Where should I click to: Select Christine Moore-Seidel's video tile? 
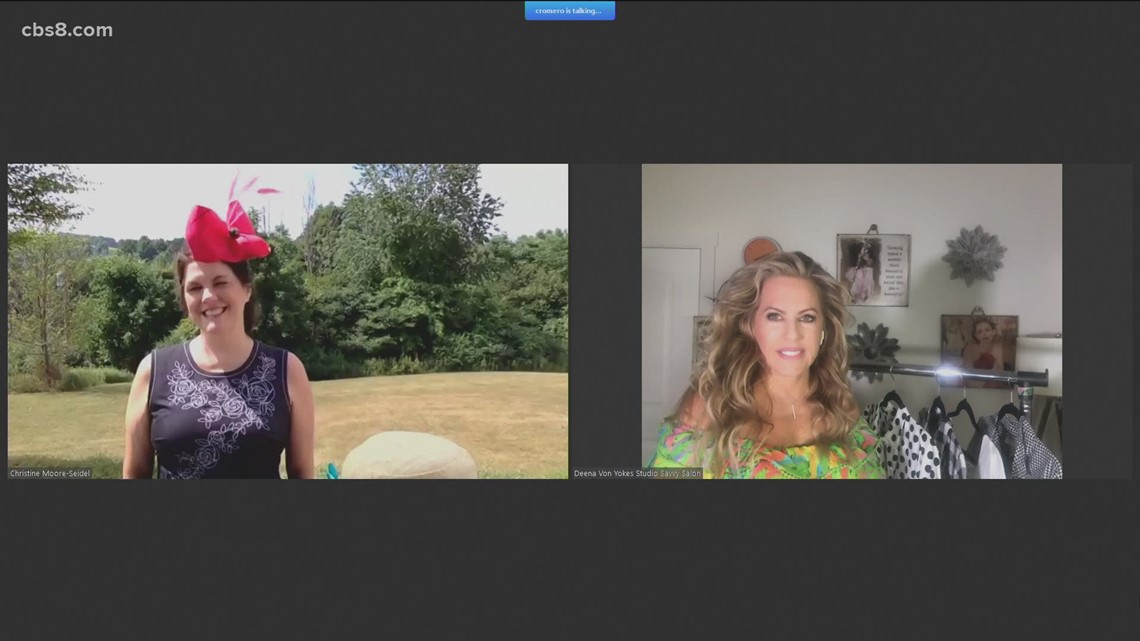point(288,320)
